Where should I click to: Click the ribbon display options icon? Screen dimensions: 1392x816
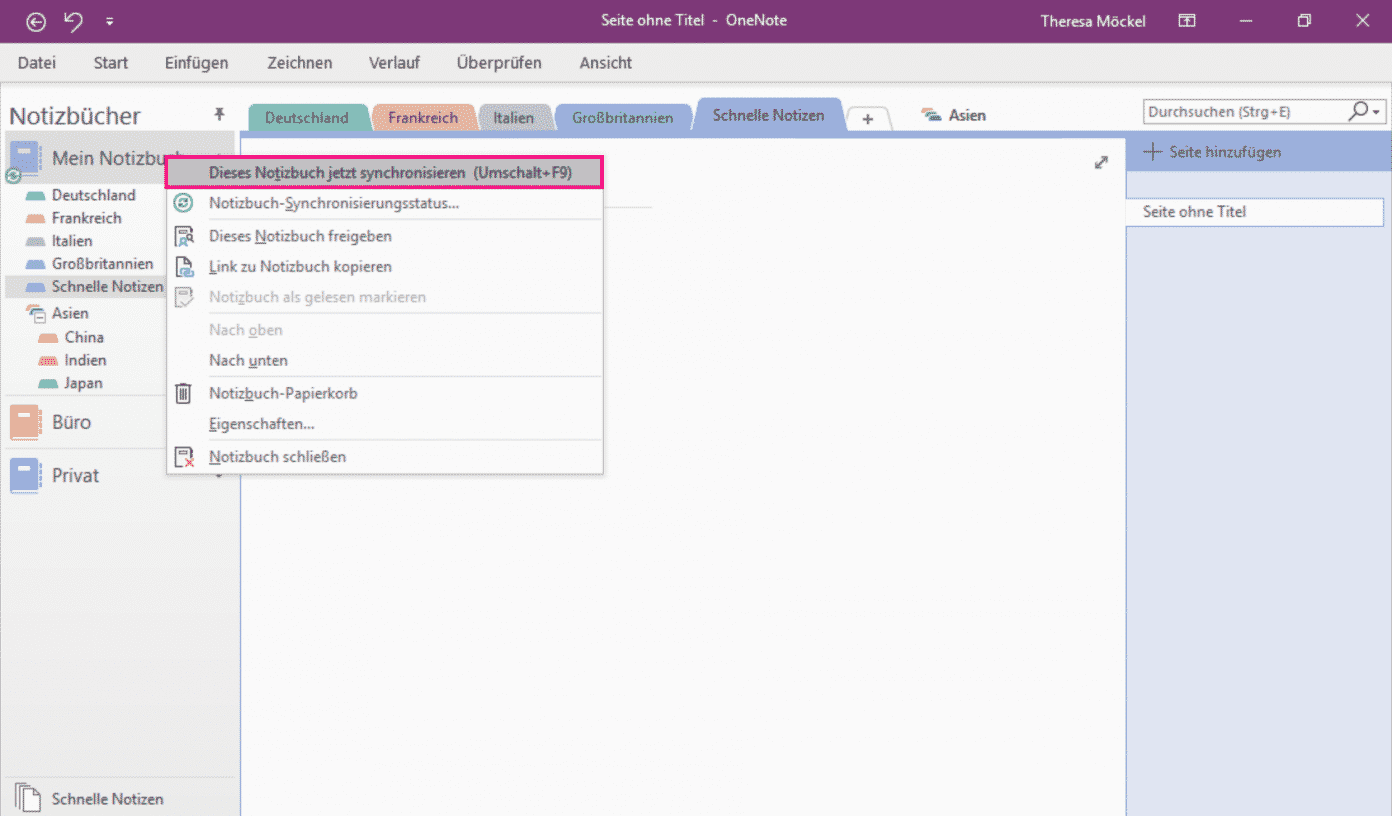tap(1186, 20)
